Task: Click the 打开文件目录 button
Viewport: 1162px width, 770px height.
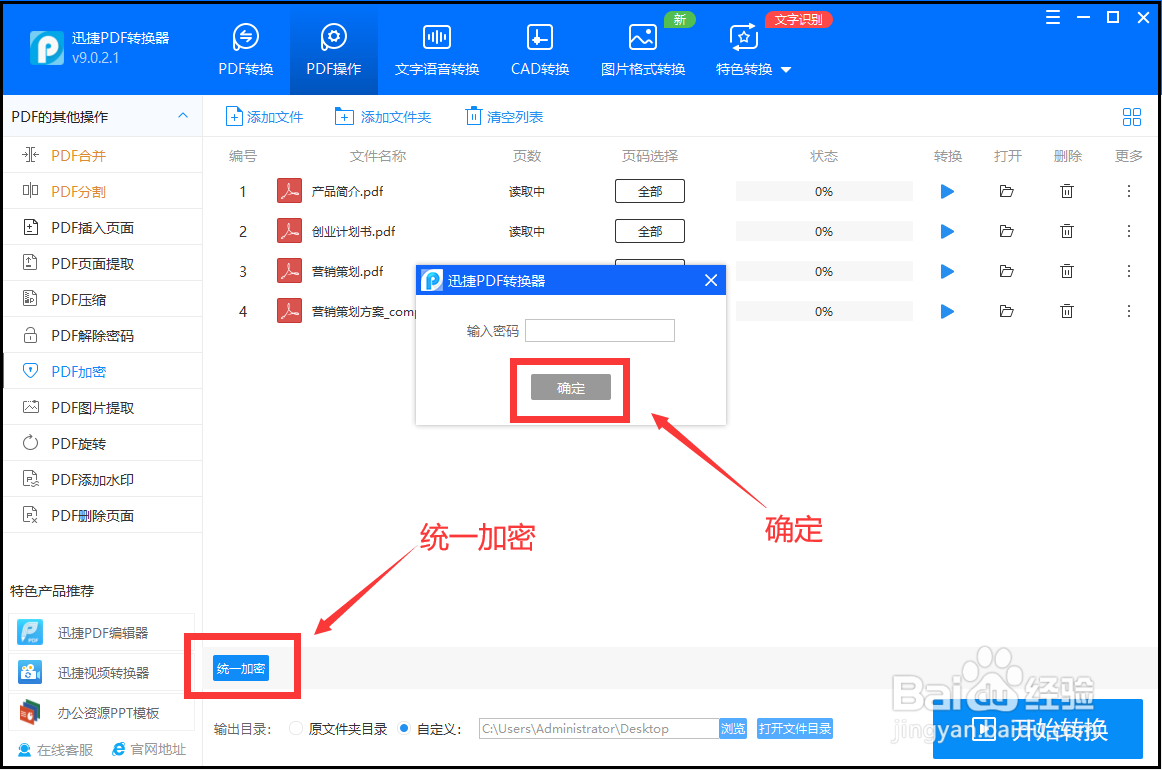Action: [x=794, y=728]
